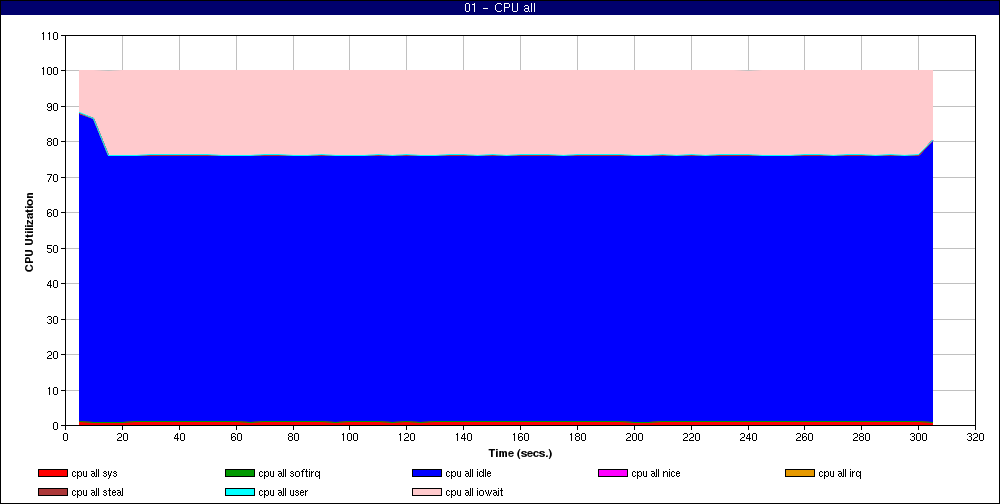
Task: Click the 320 tick label on time axis
Action: [x=976, y=438]
